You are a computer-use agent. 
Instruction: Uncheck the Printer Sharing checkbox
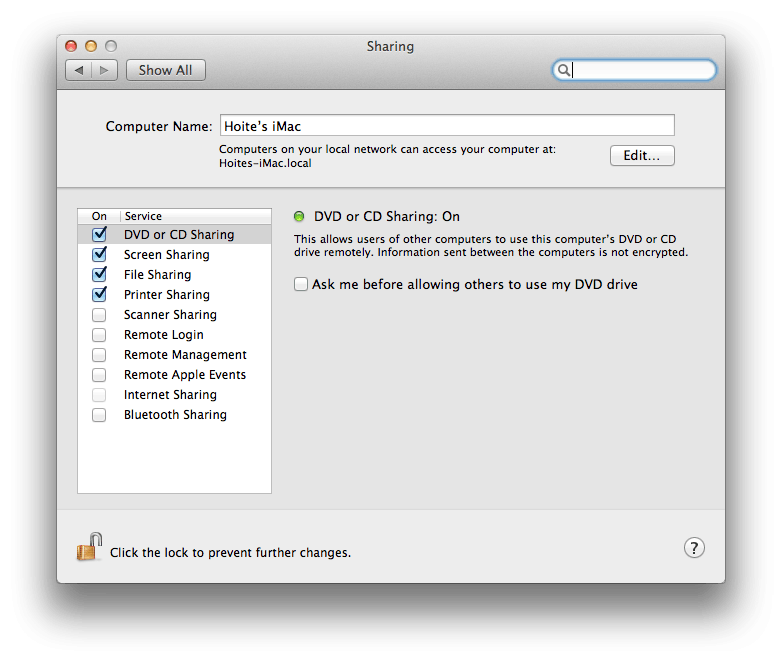pos(99,294)
